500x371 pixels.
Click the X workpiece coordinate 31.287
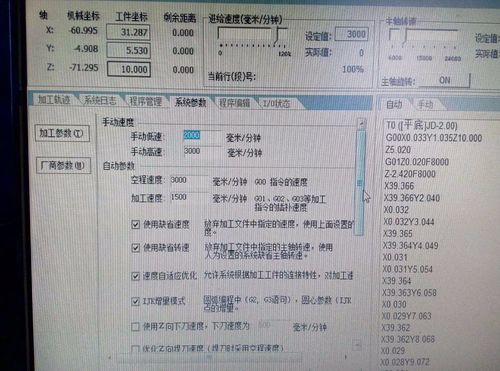click(x=128, y=32)
